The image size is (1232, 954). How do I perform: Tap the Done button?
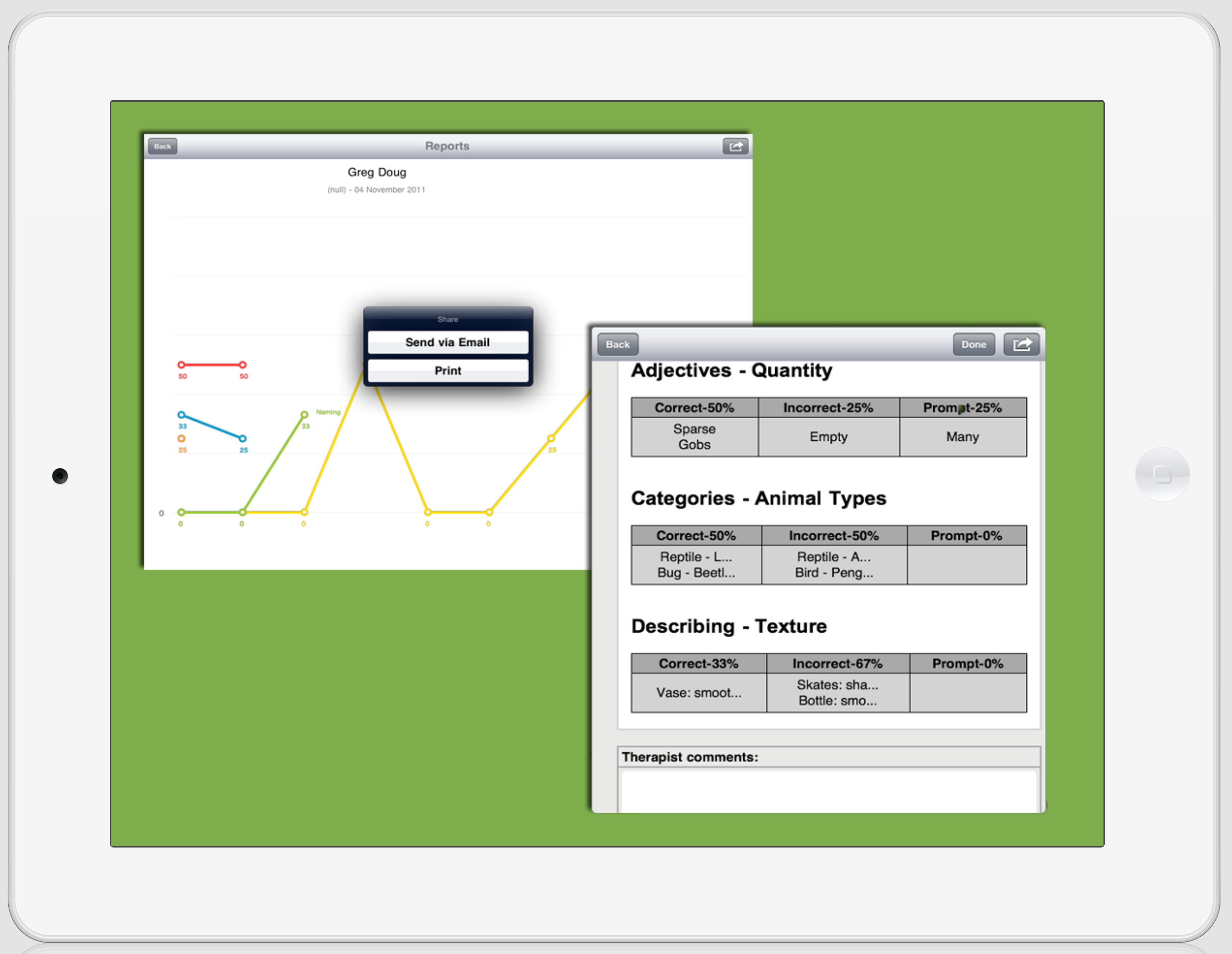973,344
